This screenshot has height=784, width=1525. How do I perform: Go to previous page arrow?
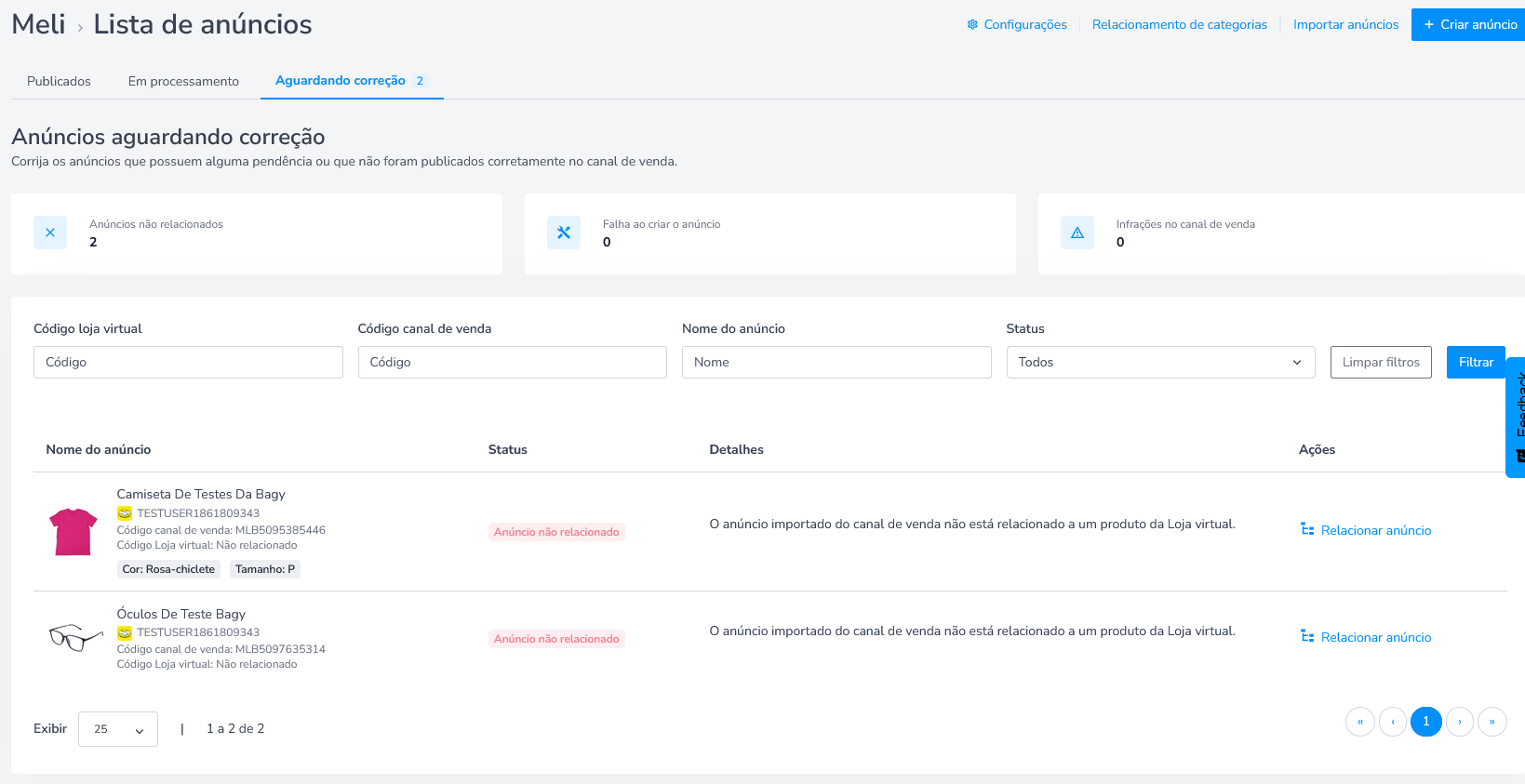click(x=1393, y=722)
